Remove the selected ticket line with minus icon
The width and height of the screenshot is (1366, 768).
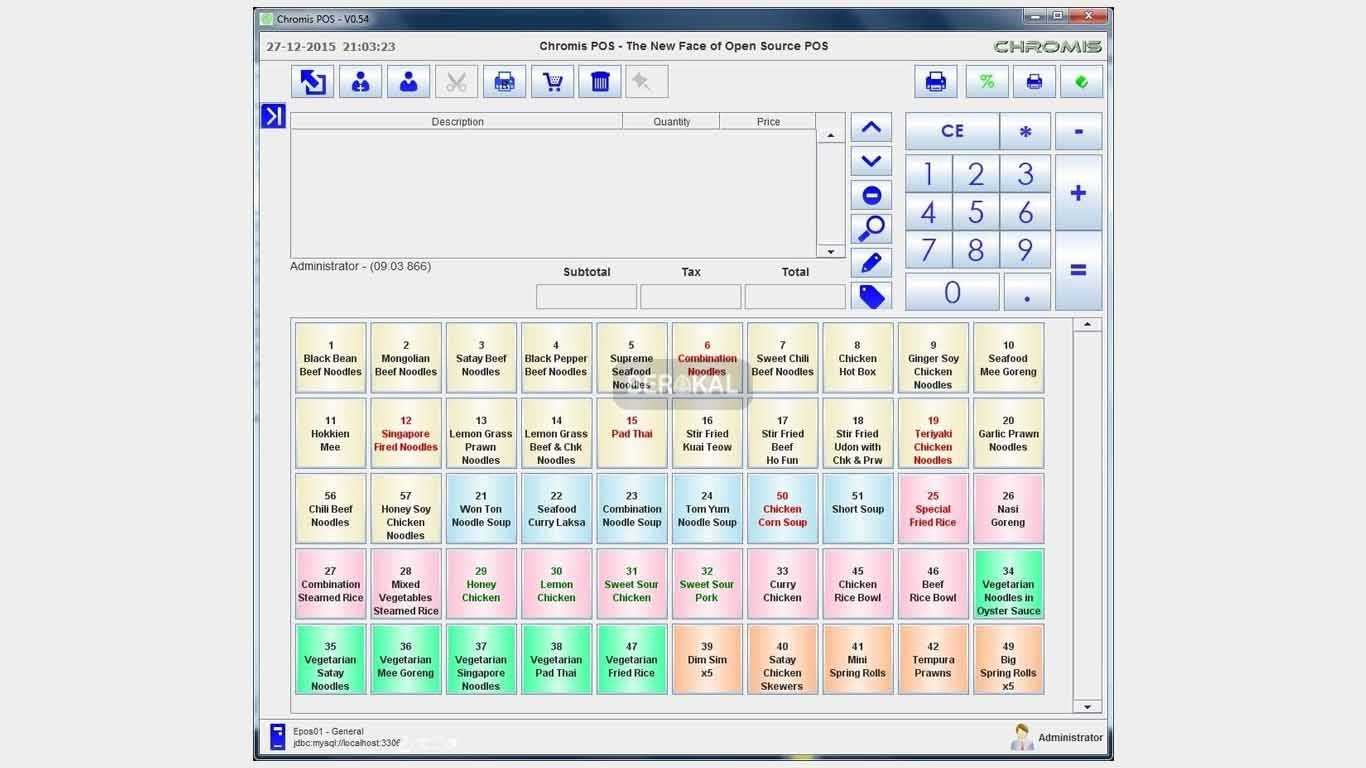[x=871, y=195]
